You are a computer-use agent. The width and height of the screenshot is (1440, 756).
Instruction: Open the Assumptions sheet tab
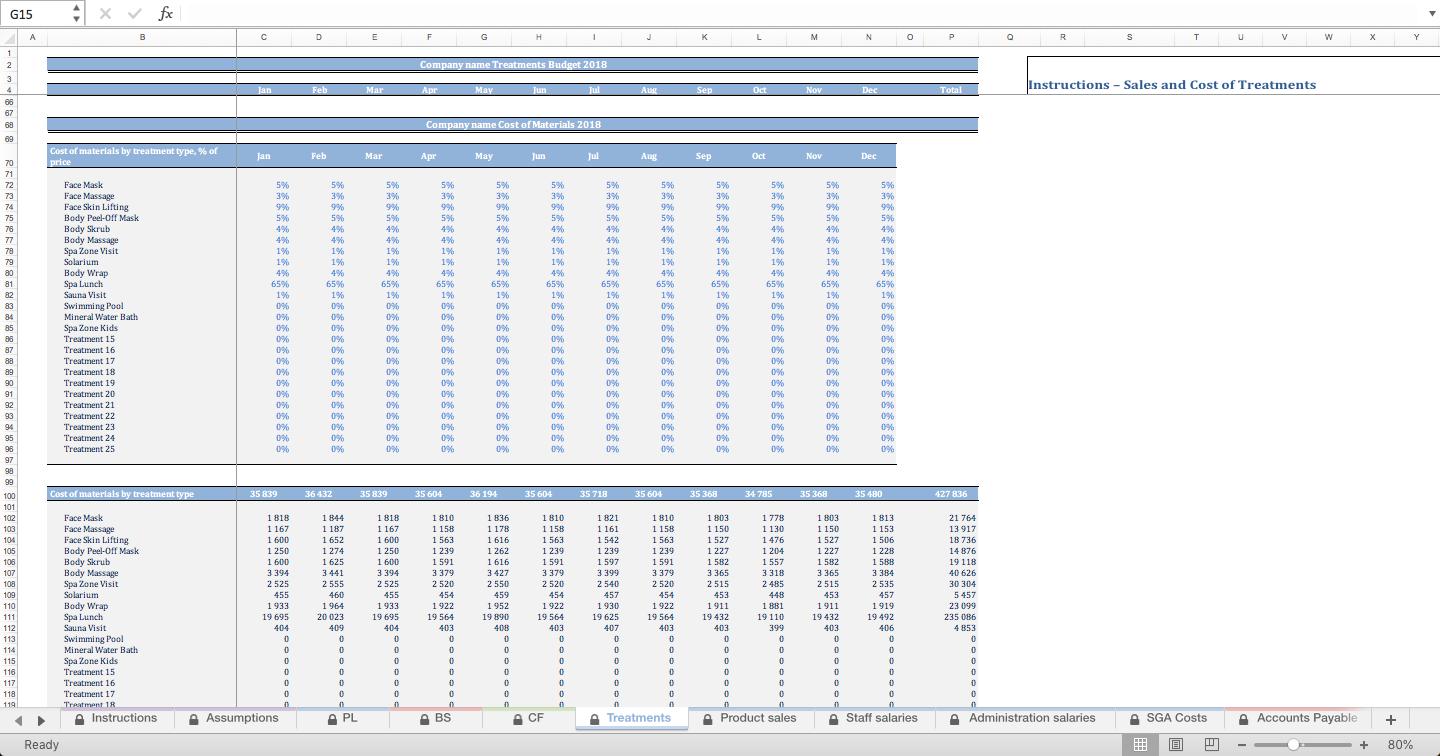[233, 718]
